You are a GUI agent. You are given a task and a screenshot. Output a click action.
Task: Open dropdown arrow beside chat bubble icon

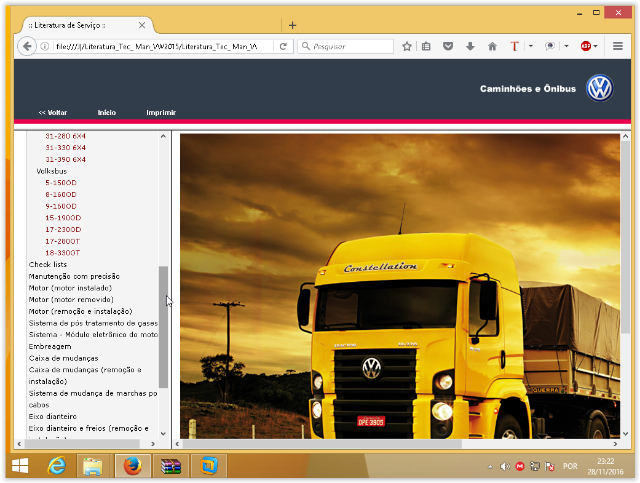[x=566, y=46]
